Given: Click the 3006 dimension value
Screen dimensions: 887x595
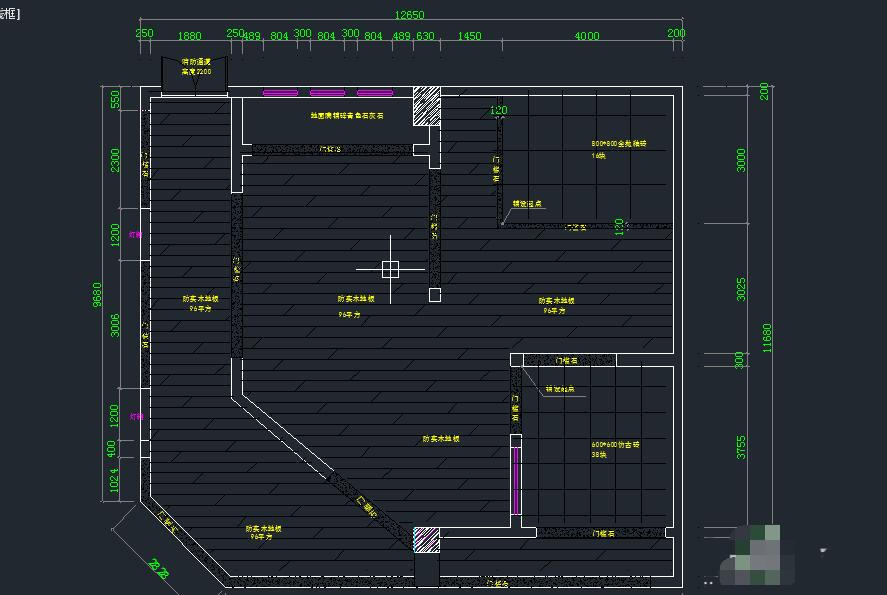Looking at the screenshot, I should pos(115,325).
